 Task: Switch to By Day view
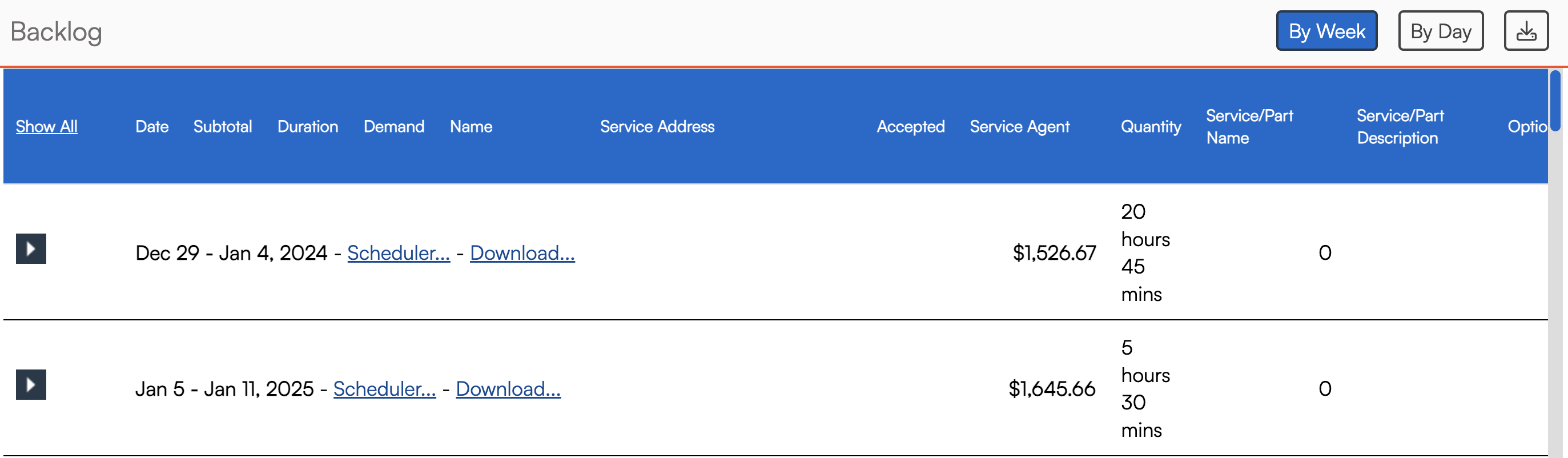(x=1440, y=31)
